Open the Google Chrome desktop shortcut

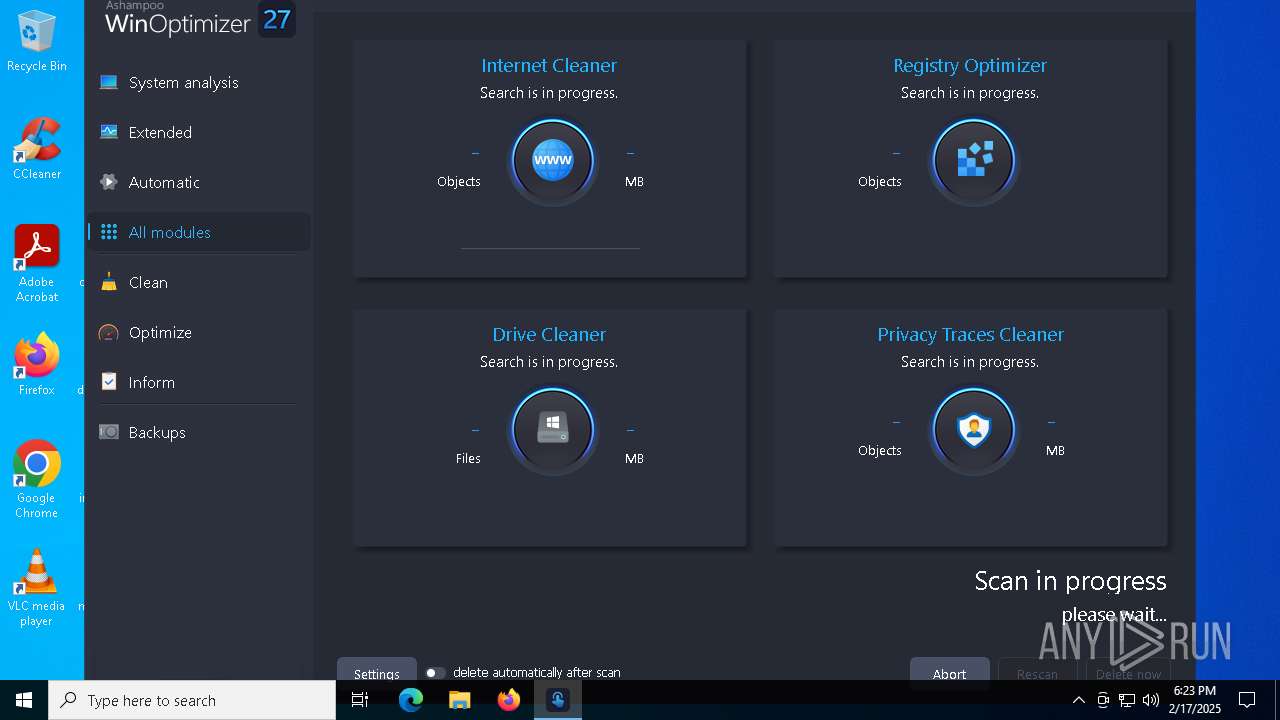click(x=37, y=480)
